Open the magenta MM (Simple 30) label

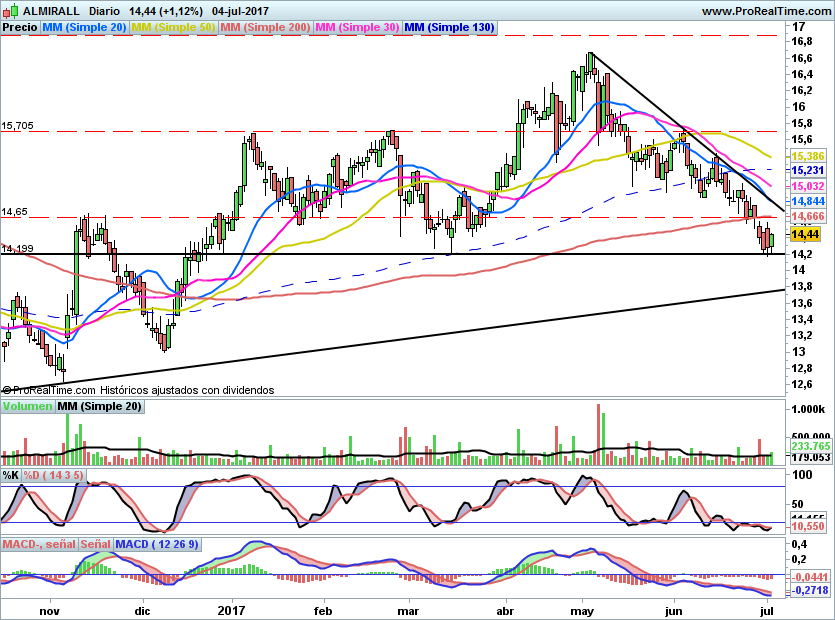click(357, 28)
